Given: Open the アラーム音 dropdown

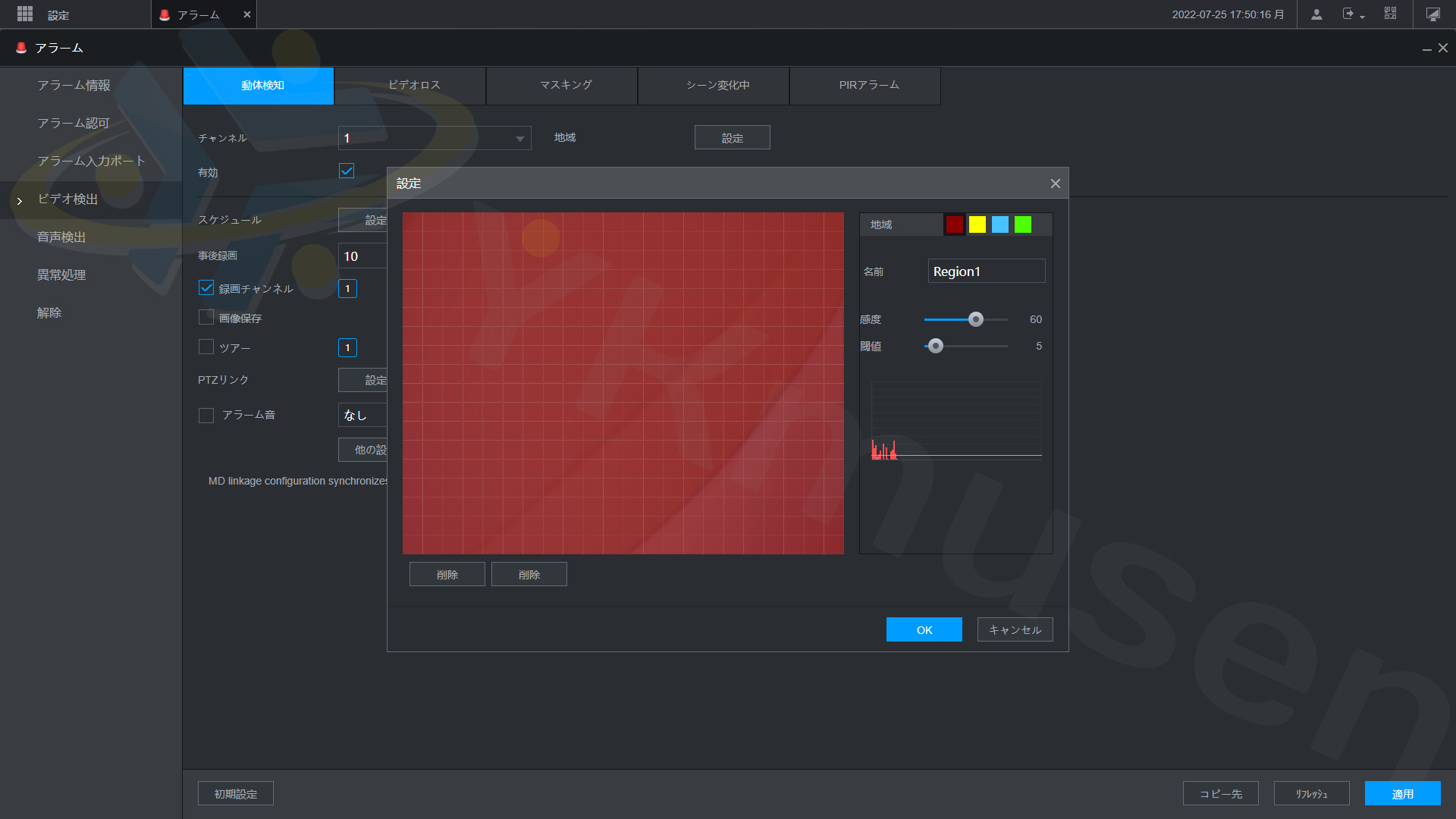Looking at the screenshot, I should tap(364, 415).
